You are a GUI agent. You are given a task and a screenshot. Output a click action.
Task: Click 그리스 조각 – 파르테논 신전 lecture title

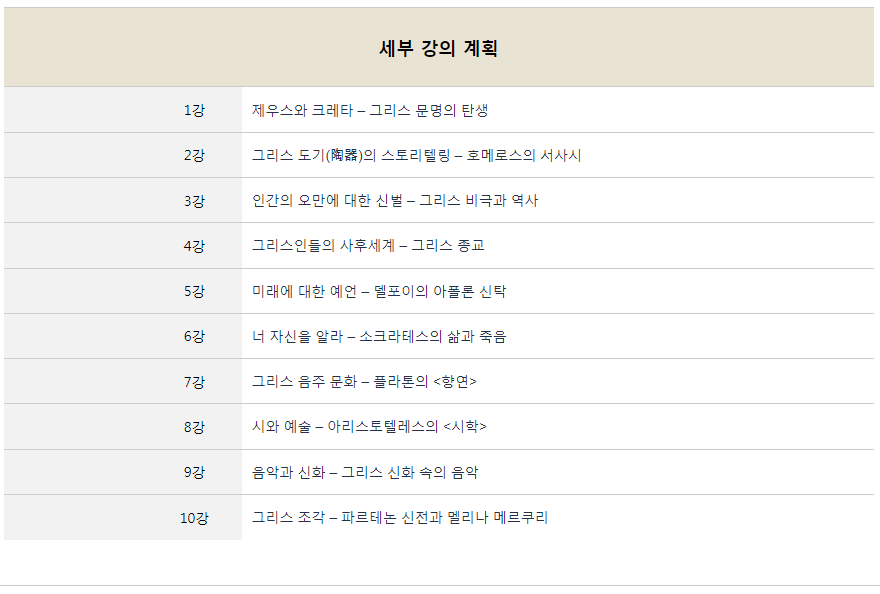pyautogui.click(x=400, y=517)
